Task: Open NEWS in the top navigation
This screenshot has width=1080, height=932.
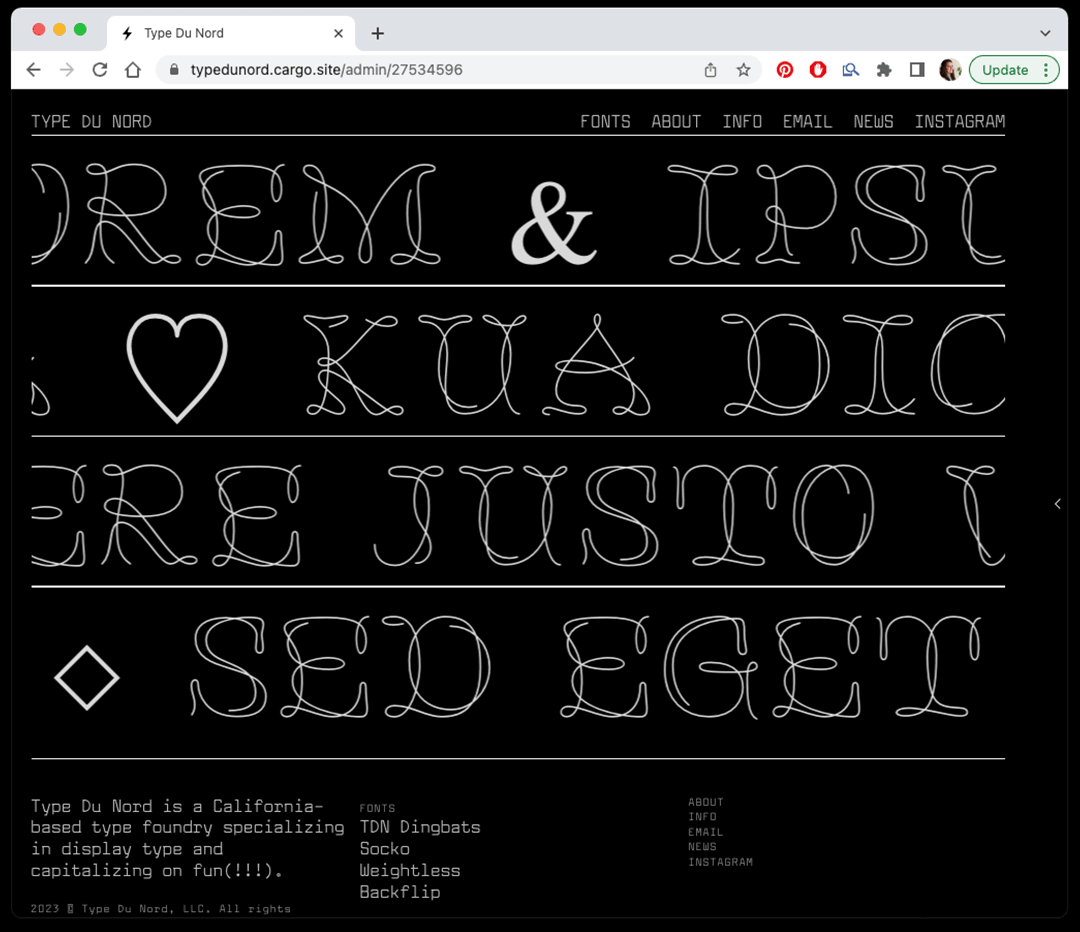Action: (x=873, y=122)
